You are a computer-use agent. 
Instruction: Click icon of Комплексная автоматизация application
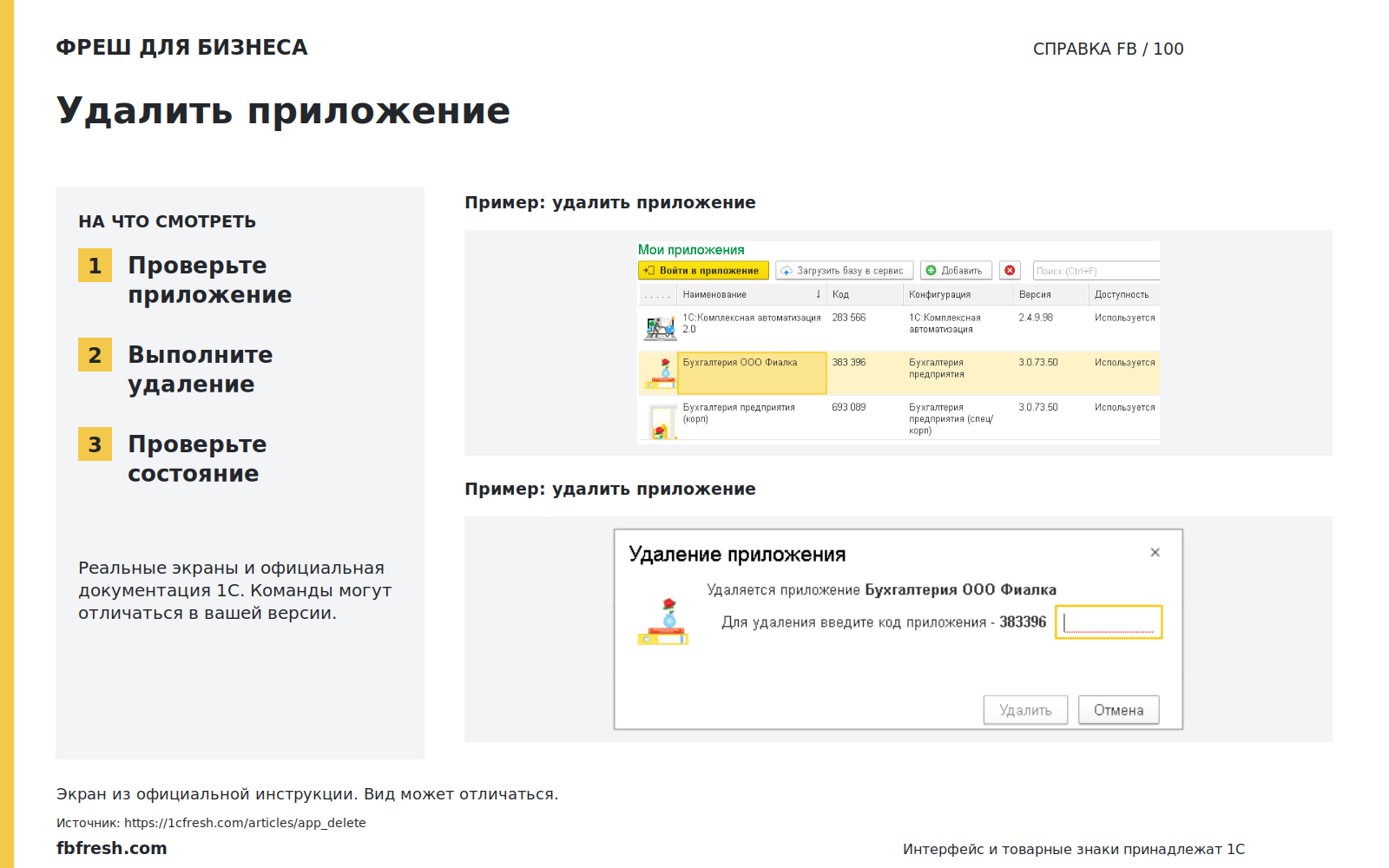[x=660, y=328]
